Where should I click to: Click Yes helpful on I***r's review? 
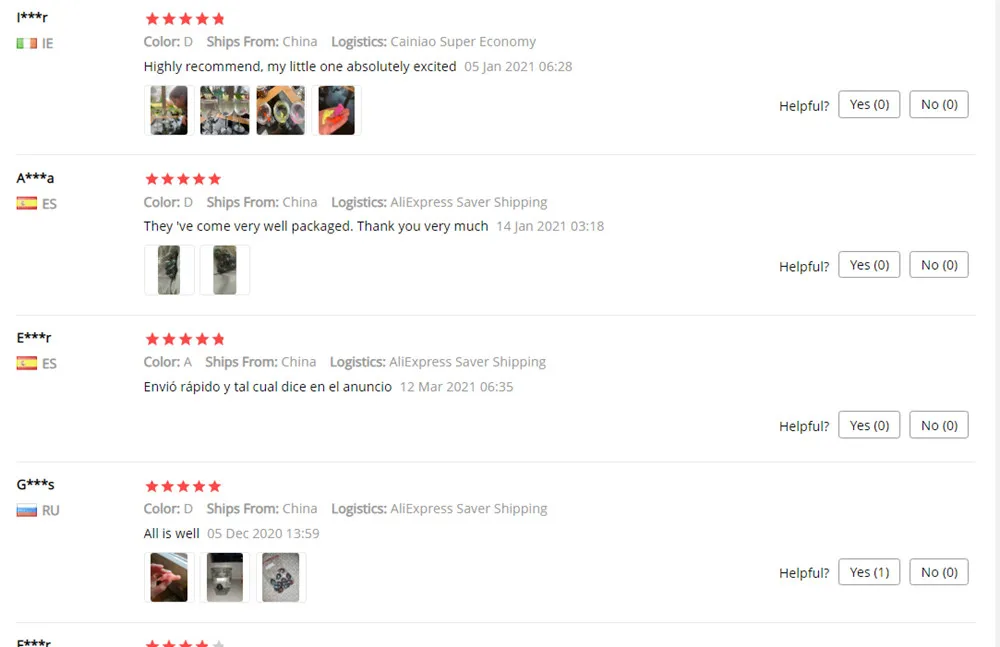869,105
